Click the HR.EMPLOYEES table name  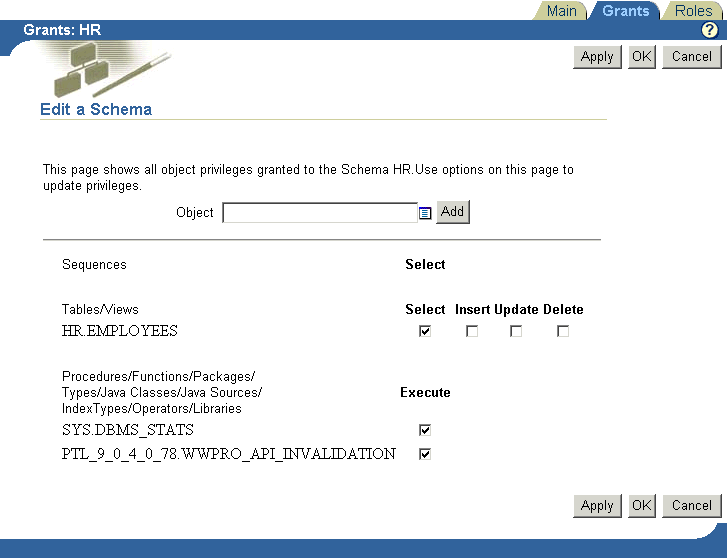tap(120, 331)
